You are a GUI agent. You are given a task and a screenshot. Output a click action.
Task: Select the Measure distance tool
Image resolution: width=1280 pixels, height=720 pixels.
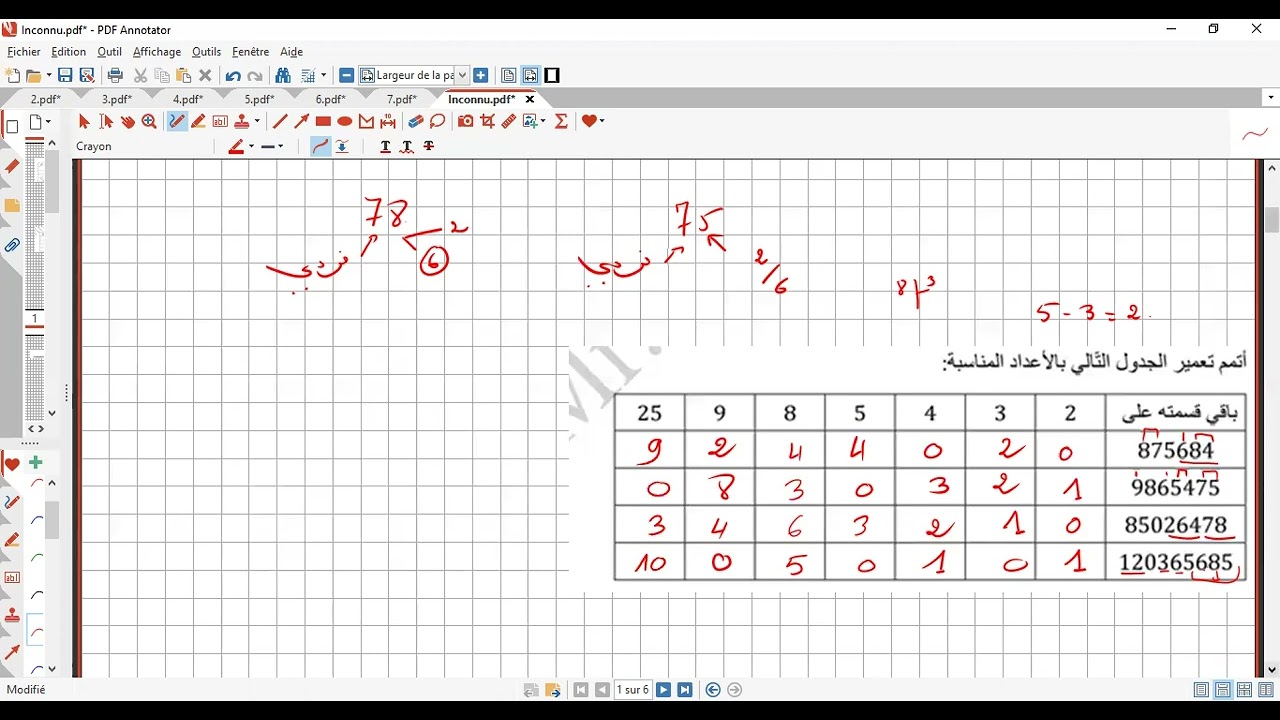tap(388, 121)
